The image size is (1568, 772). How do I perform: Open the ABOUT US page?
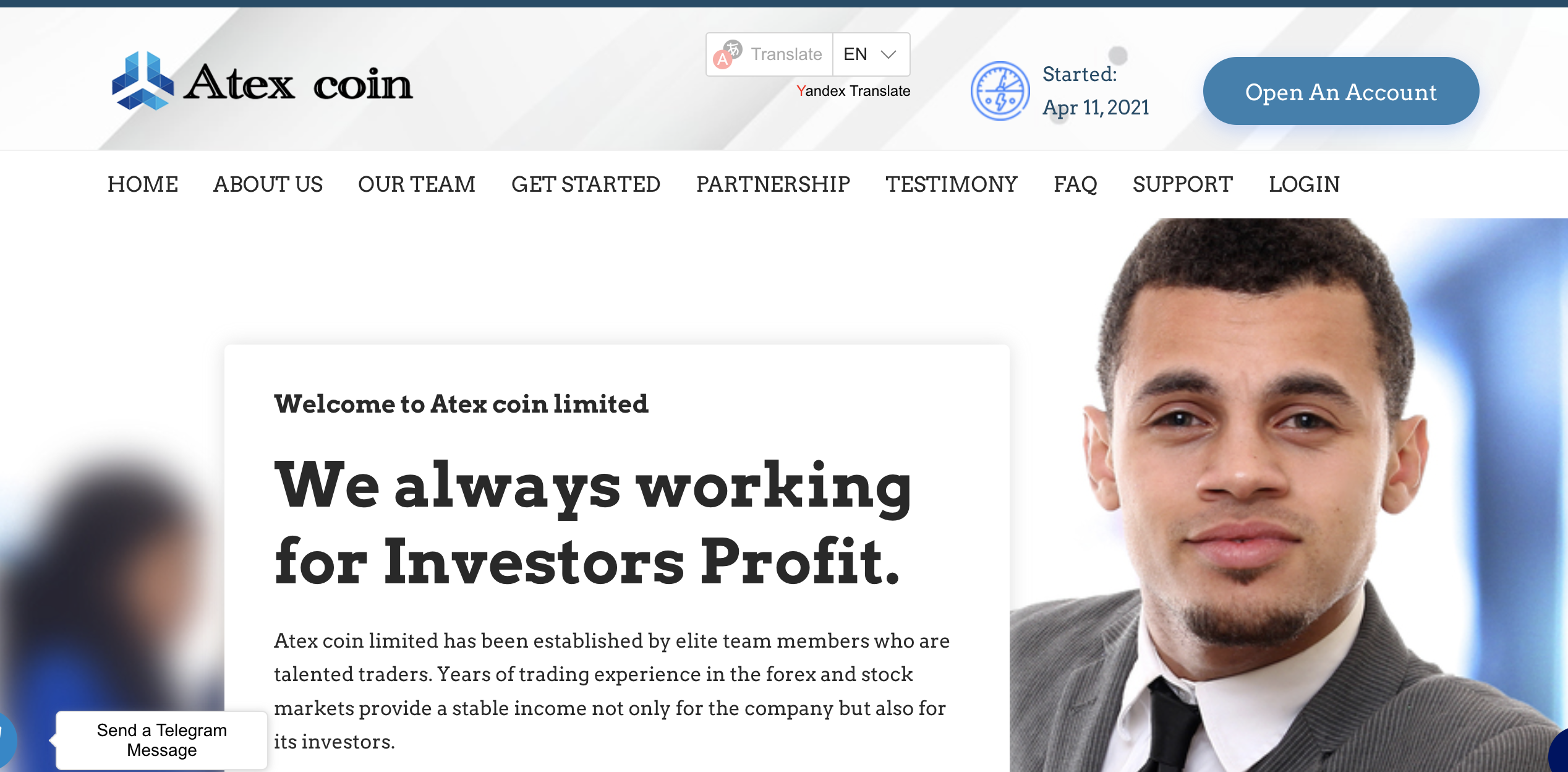tap(268, 184)
